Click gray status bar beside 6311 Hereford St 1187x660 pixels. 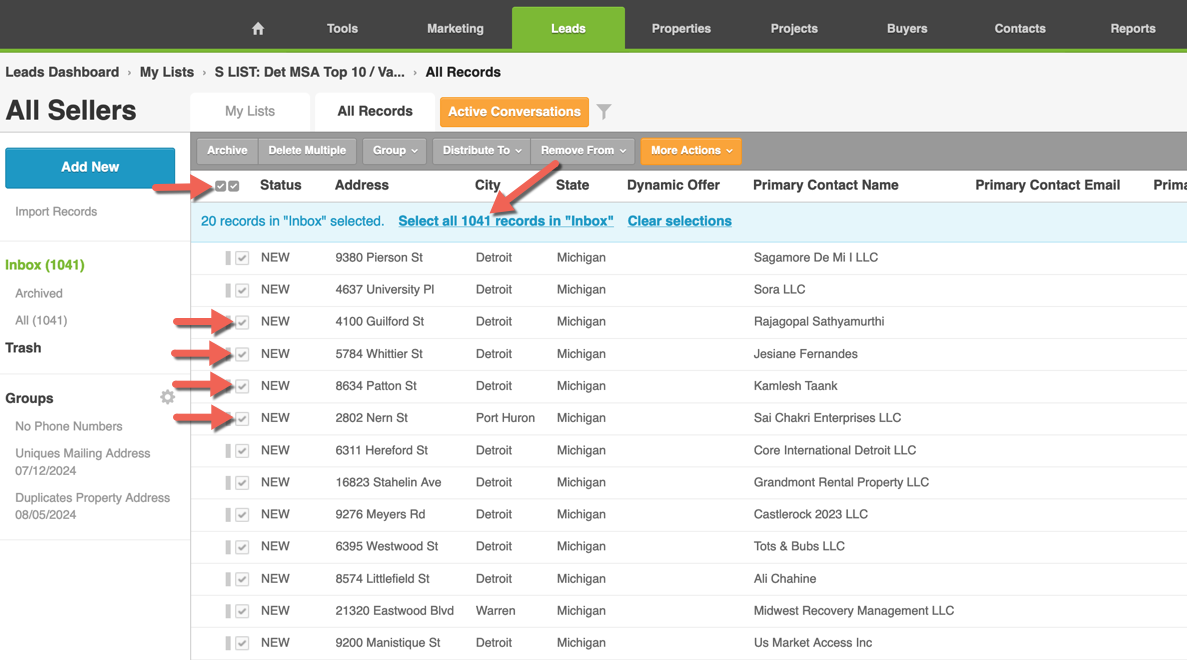228,451
